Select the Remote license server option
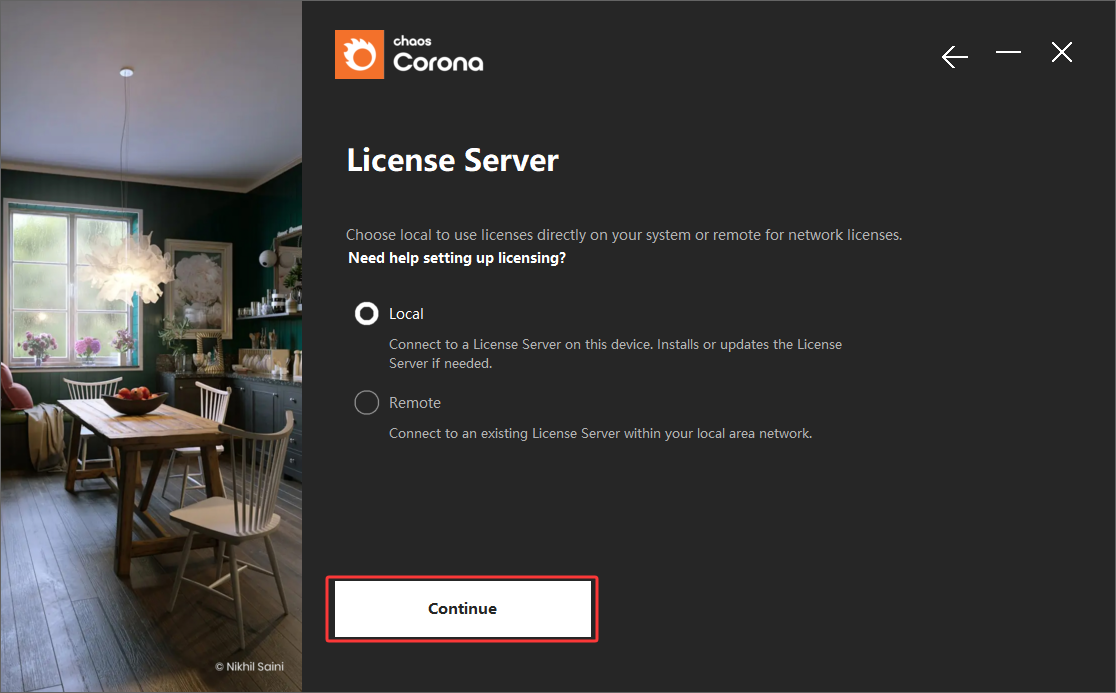 point(367,403)
